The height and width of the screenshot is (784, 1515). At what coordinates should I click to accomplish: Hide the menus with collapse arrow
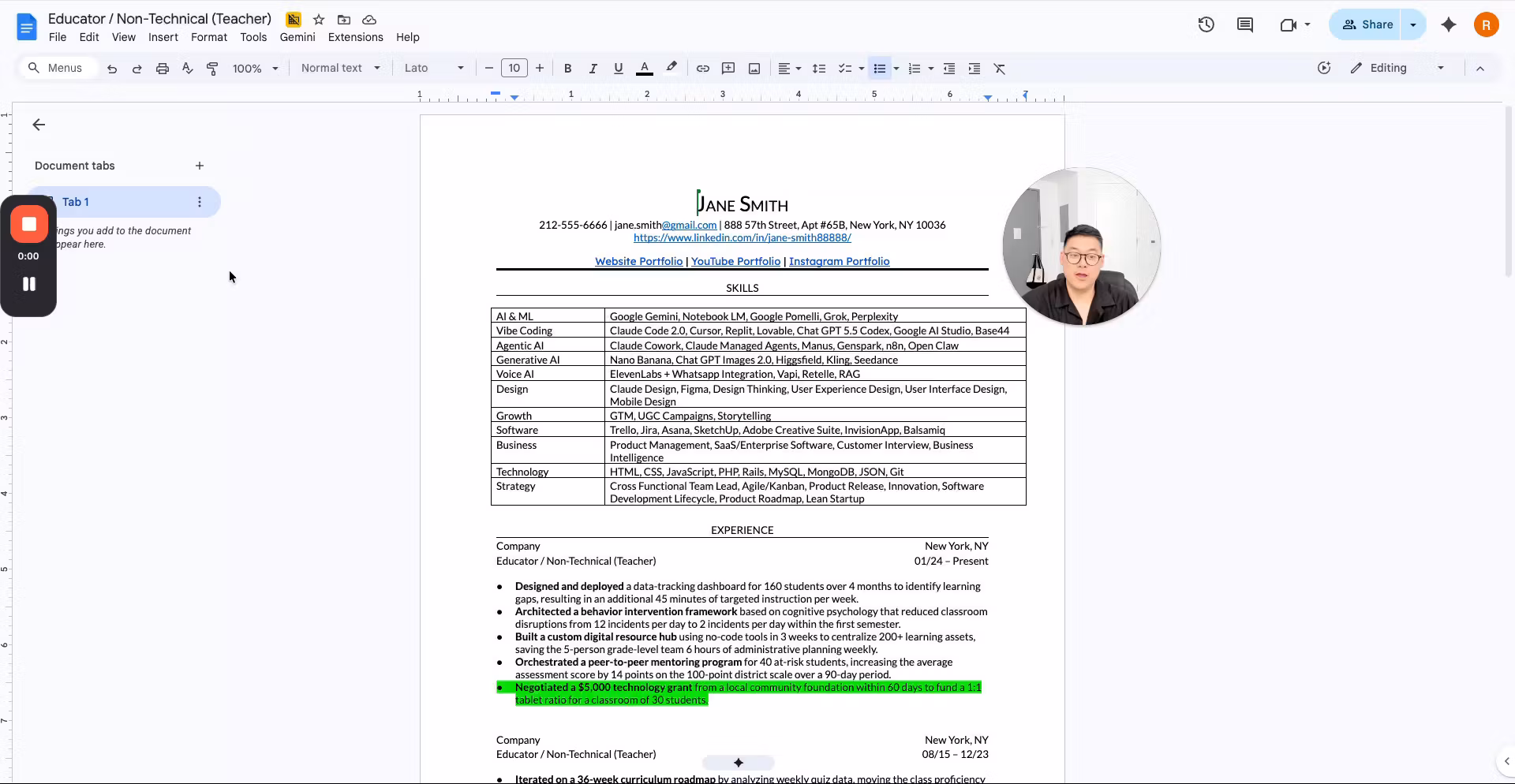point(1480,69)
